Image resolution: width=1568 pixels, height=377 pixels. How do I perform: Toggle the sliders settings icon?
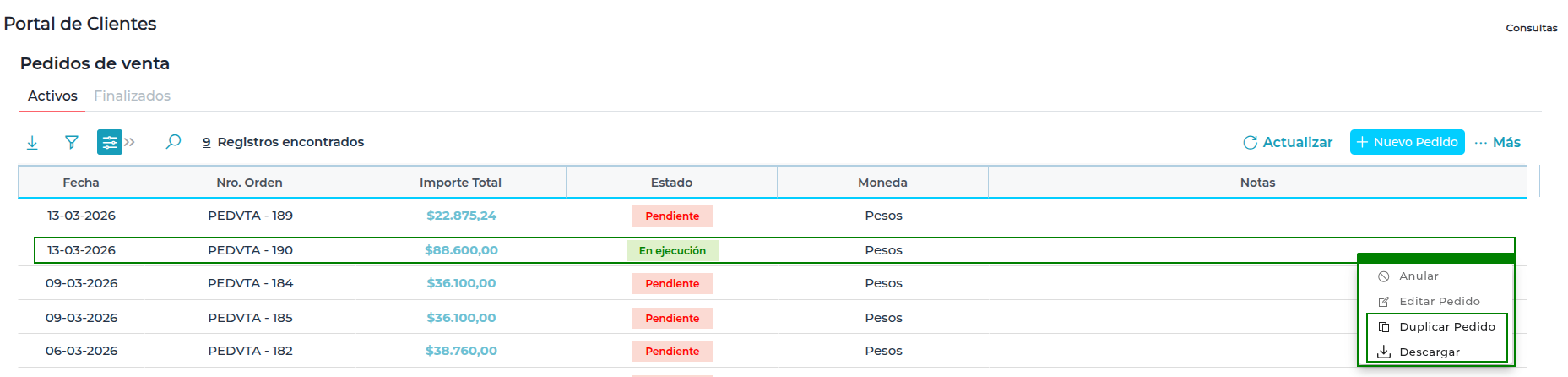(x=109, y=142)
